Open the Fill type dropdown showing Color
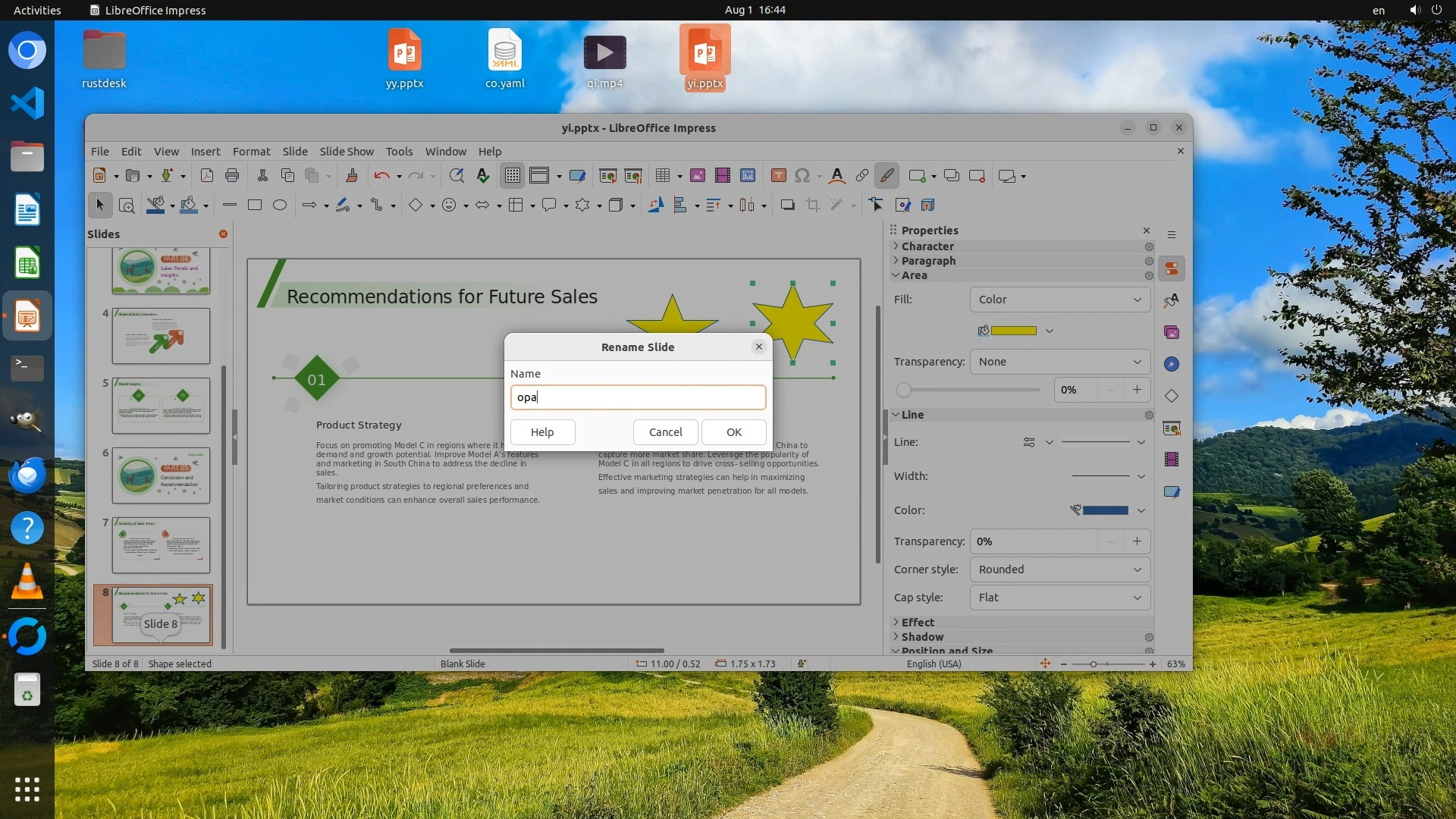This screenshot has height=819, width=1456. point(1059,300)
